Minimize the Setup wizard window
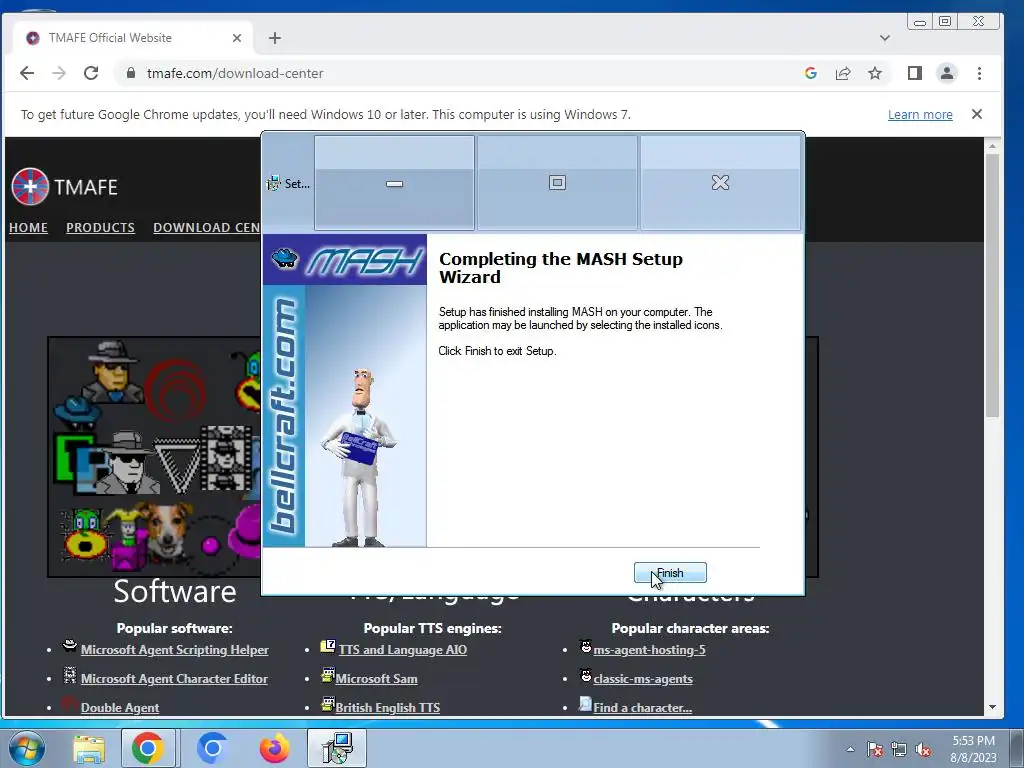This screenshot has width=1024, height=768. click(x=394, y=183)
